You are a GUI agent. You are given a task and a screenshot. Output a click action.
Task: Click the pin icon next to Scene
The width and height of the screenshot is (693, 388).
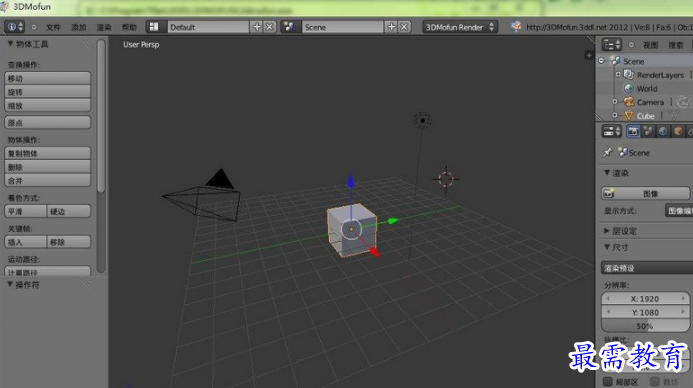point(608,152)
